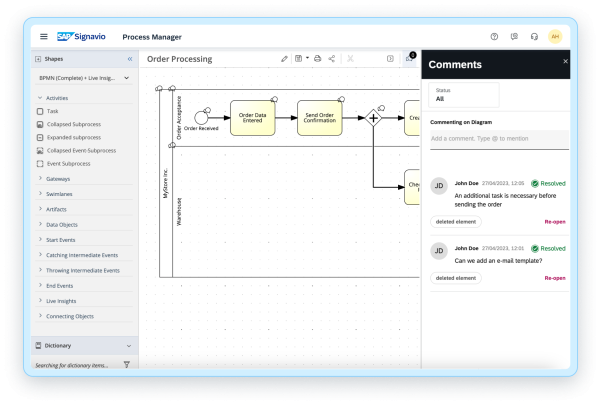Re-open the additional task comment

[555, 222]
